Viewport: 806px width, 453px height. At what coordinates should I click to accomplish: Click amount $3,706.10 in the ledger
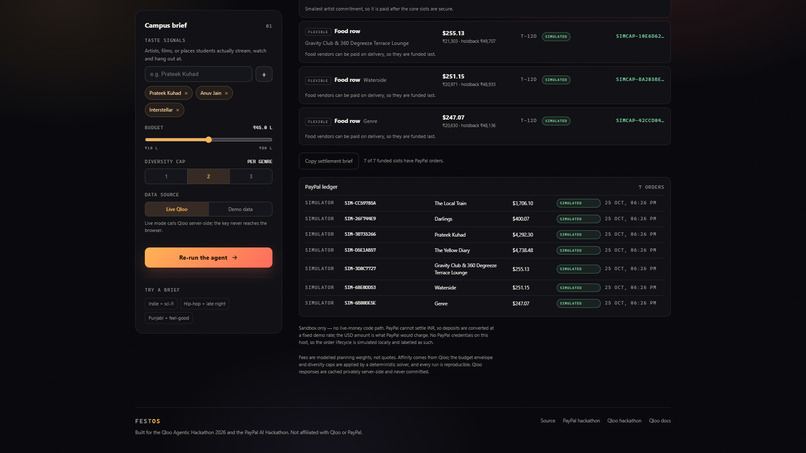(522, 204)
